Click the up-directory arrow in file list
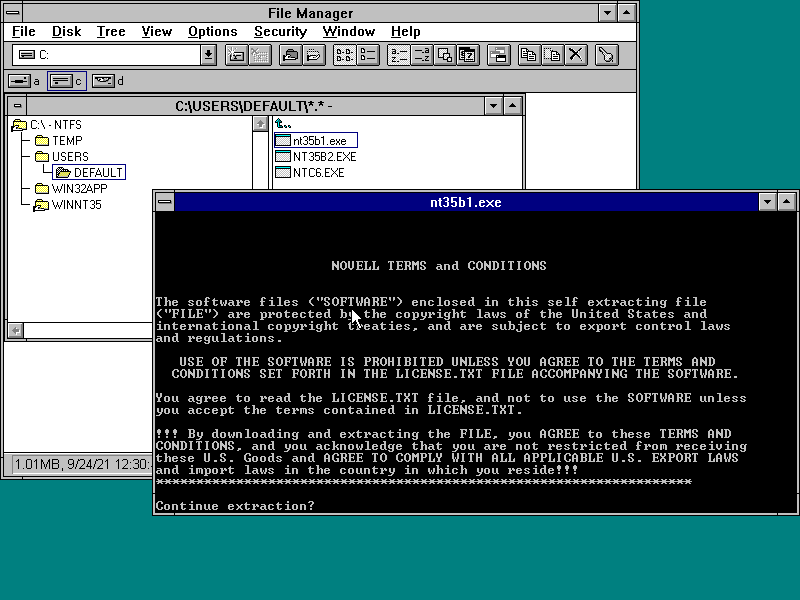Screen dimensions: 800x600 click(283, 124)
